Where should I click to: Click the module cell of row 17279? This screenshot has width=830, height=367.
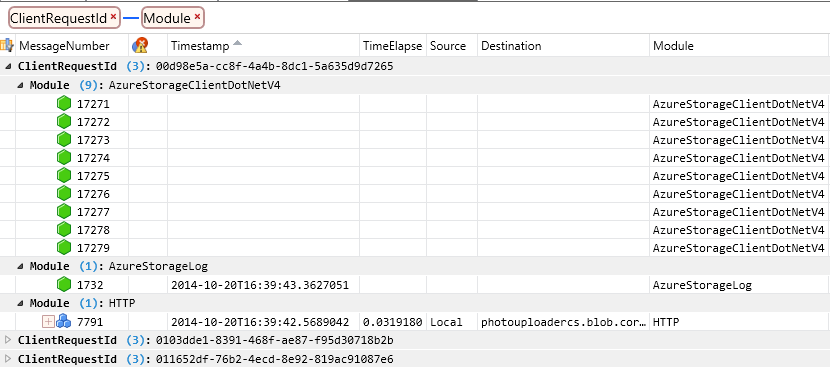click(738, 248)
